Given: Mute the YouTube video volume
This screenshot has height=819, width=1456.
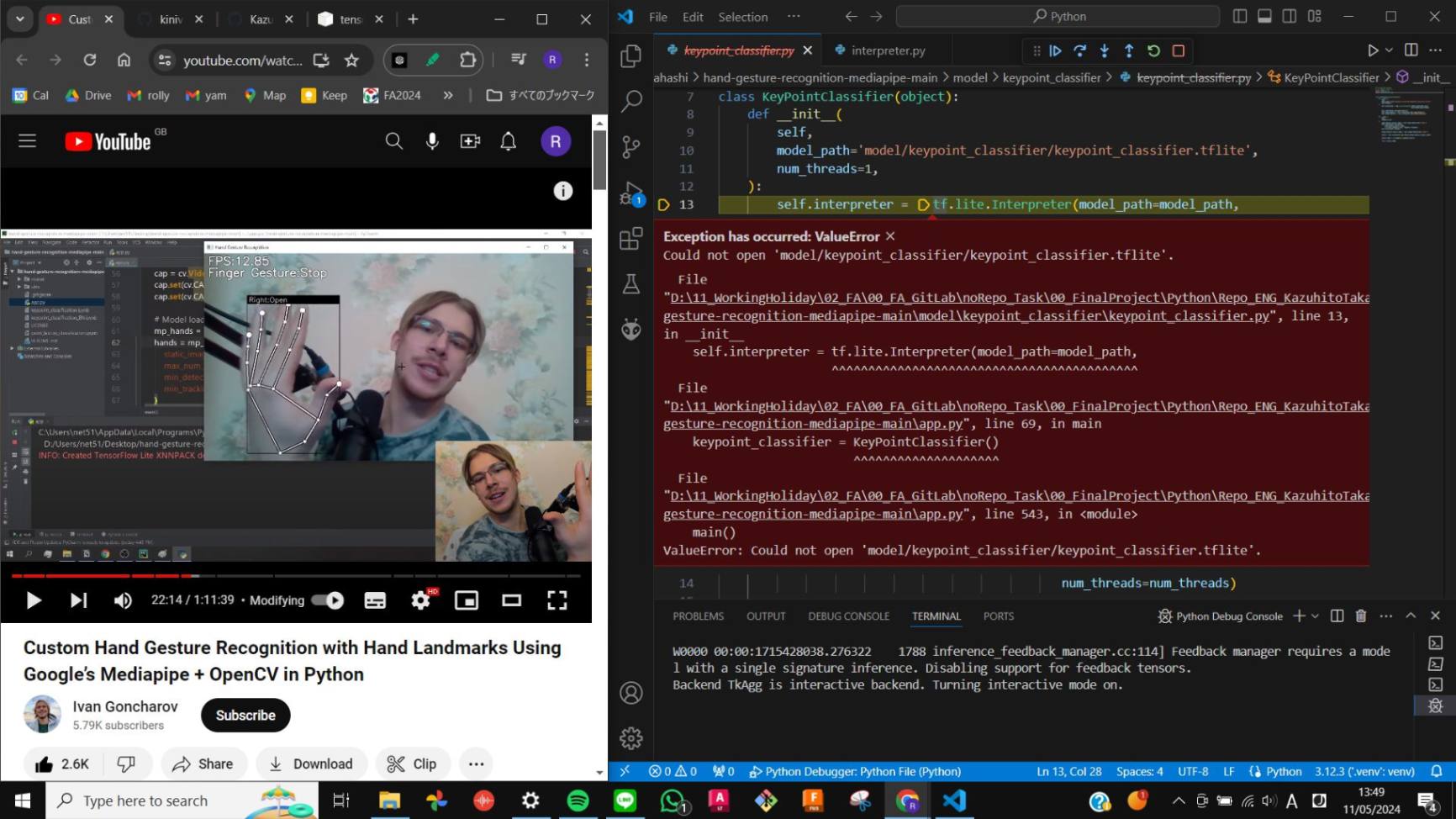Looking at the screenshot, I should 123,600.
